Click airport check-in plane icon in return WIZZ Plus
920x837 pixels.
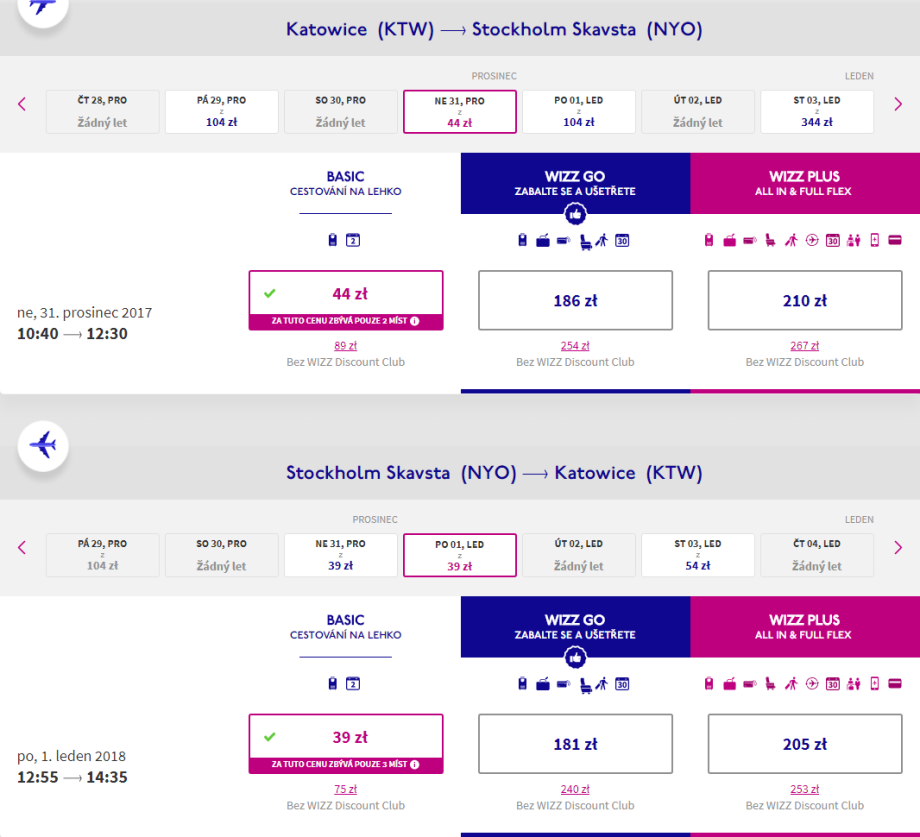(x=811, y=684)
